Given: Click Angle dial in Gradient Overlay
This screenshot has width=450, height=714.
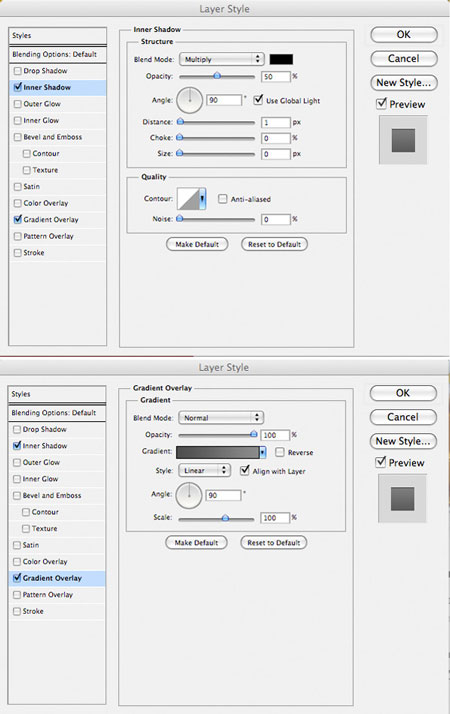Looking at the screenshot, I should 189,495.
